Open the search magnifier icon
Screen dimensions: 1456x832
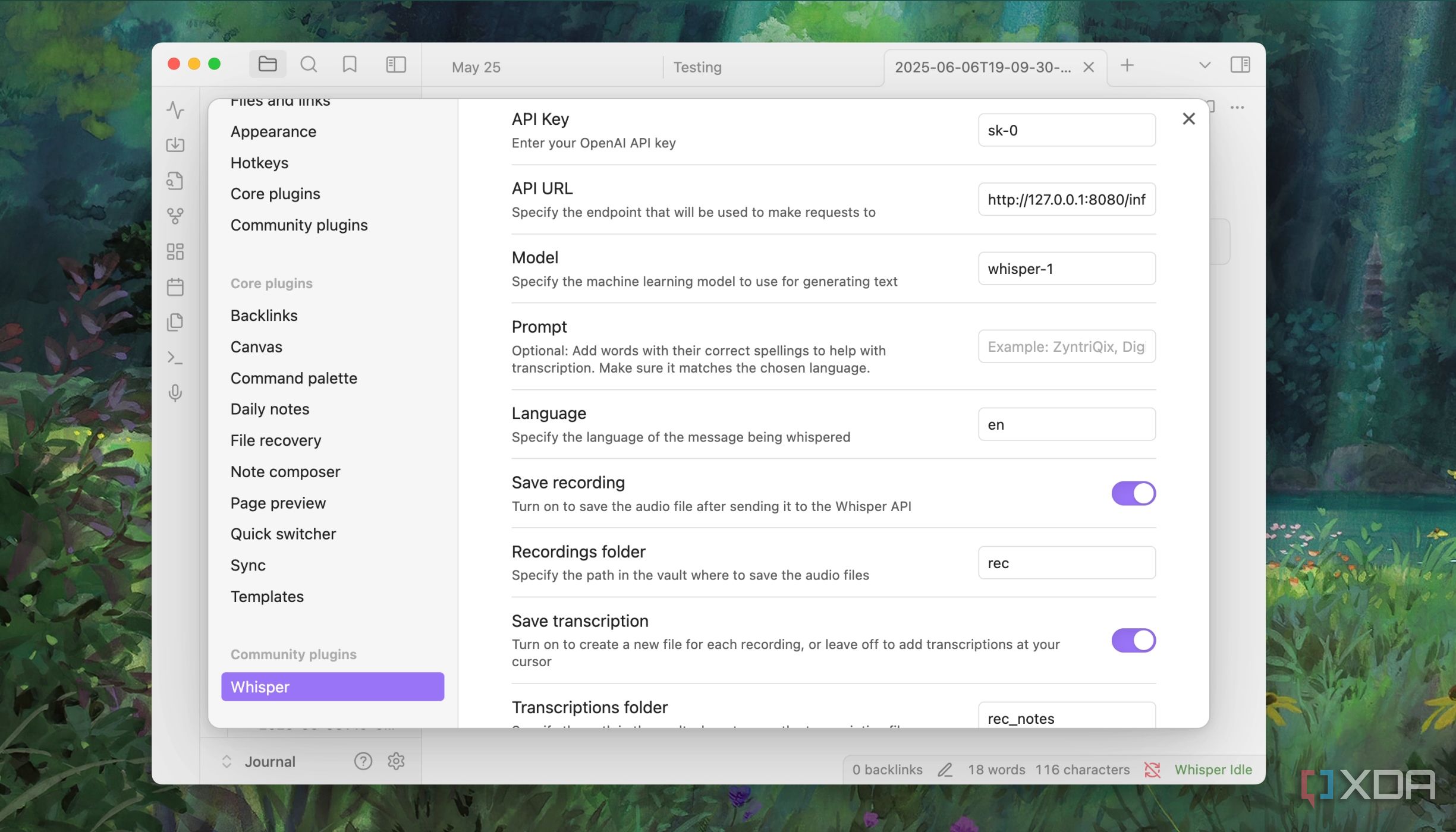click(309, 64)
